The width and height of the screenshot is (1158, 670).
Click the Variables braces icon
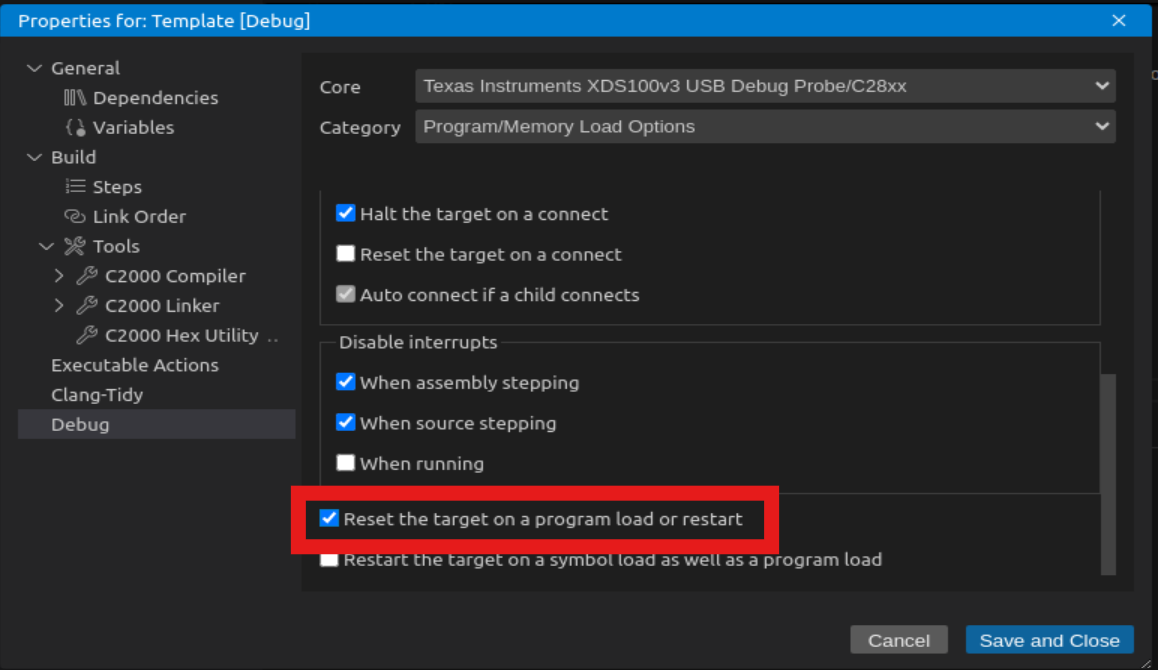pos(75,127)
